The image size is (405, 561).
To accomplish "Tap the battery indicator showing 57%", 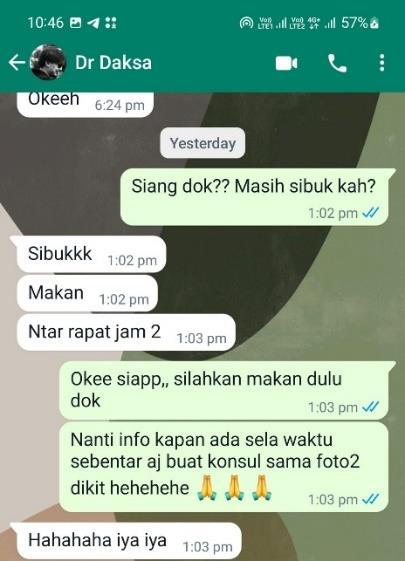I will point(360,23).
